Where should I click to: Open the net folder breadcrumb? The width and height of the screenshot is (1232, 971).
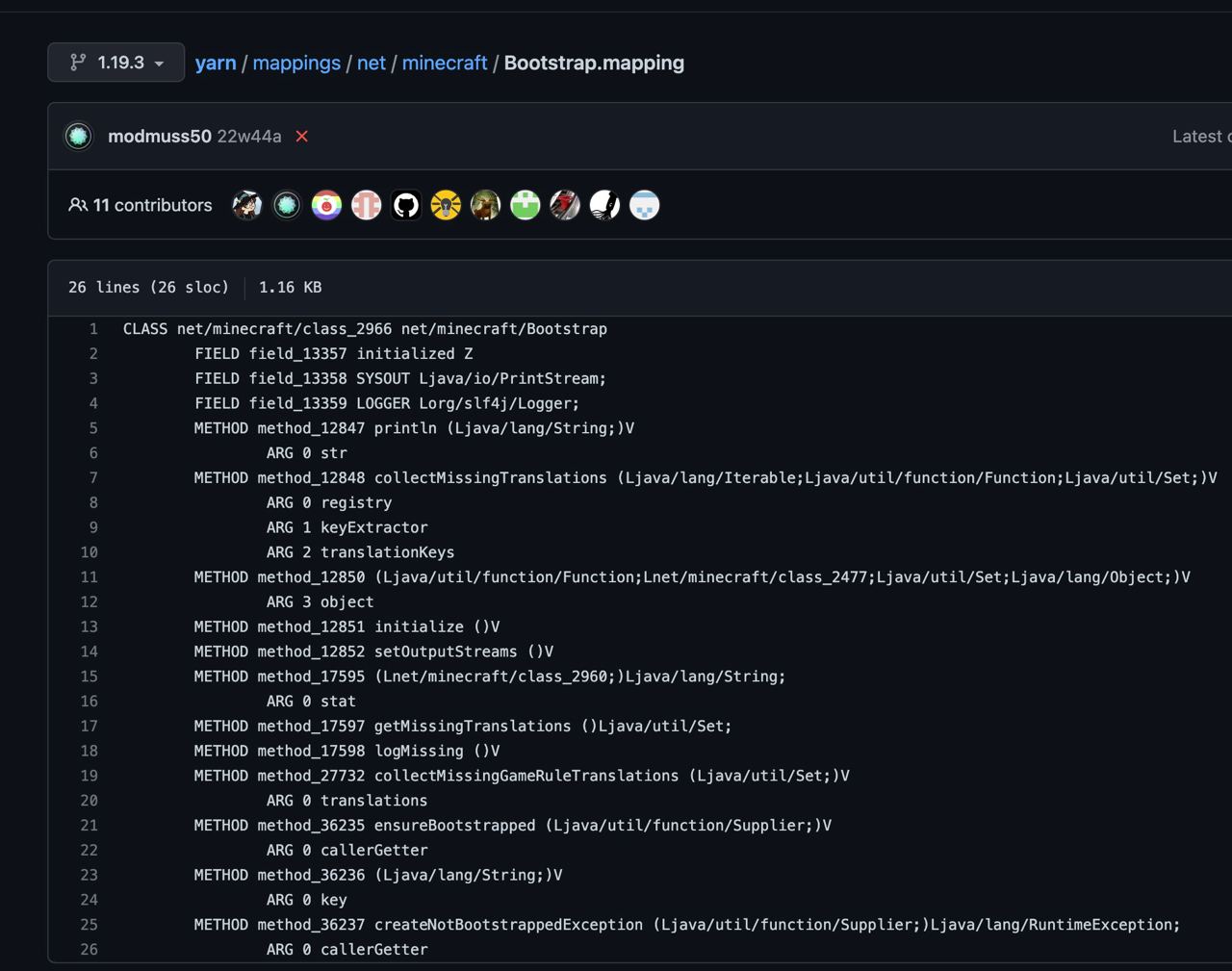point(371,63)
